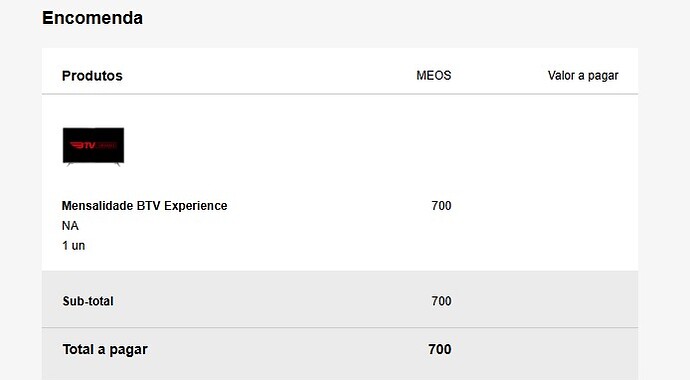Click the Total a pagar label

pyautogui.click(x=105, y=349)
